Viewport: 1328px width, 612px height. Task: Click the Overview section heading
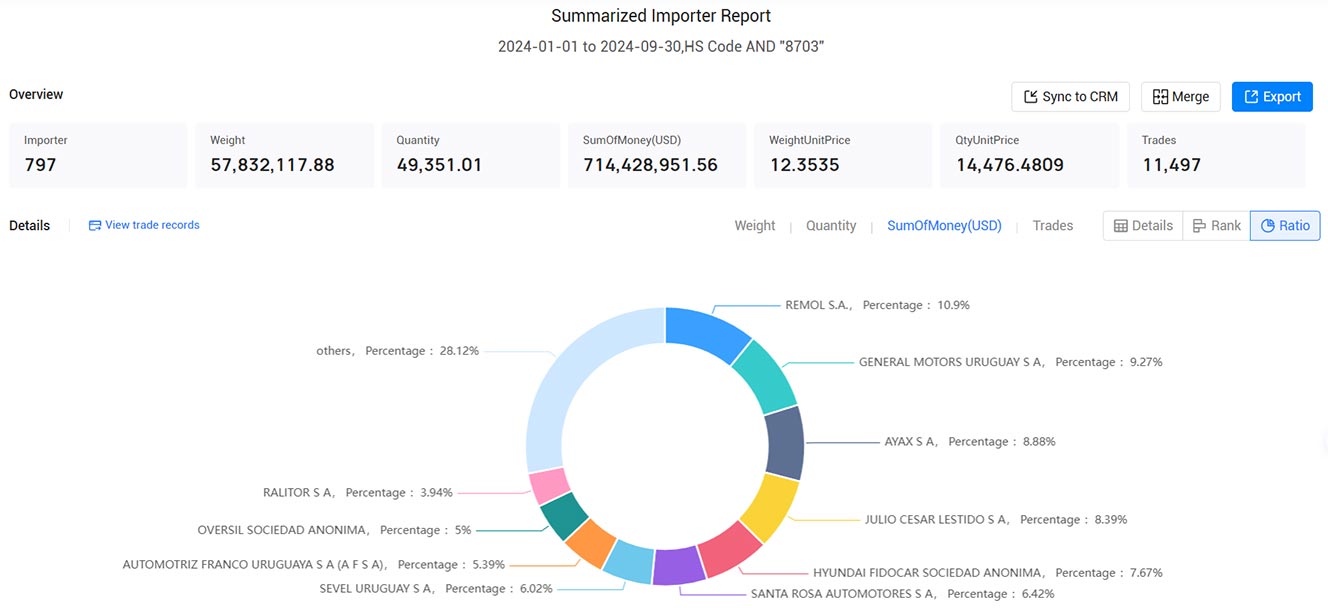pos(36,94)
